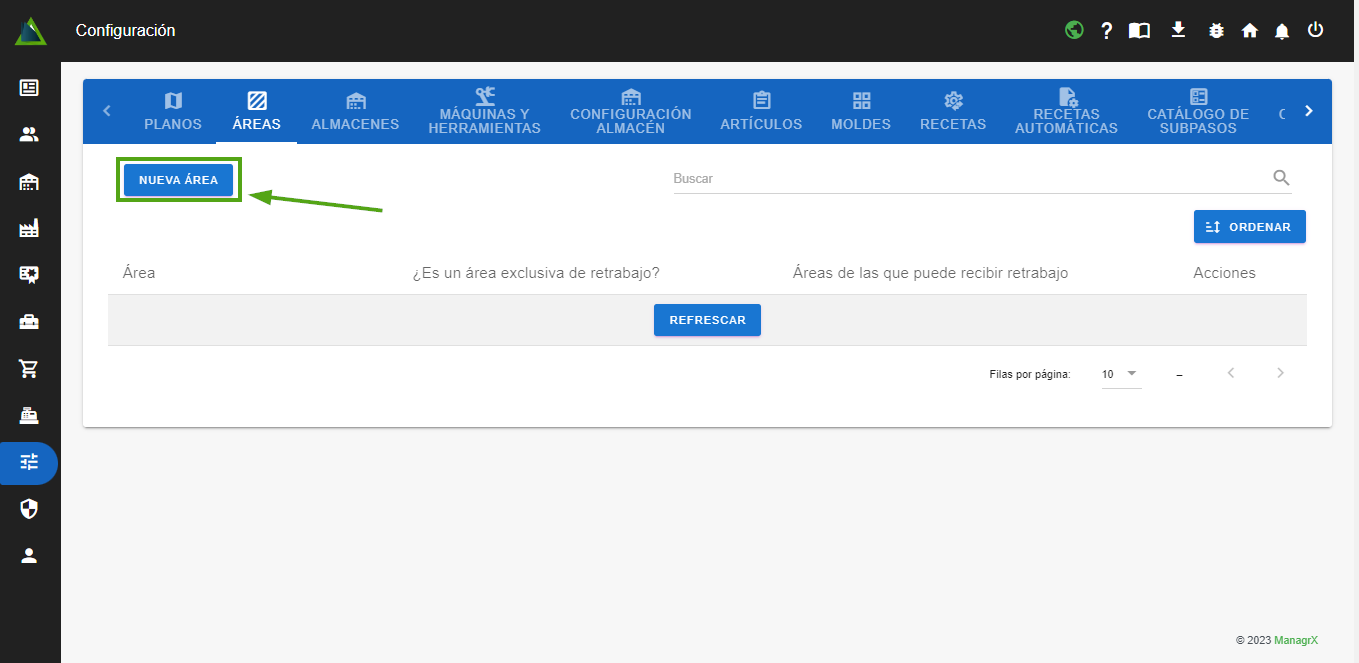1359x663 pixels.
Task: Expand rows per page dropdown
Action: 1121,374
